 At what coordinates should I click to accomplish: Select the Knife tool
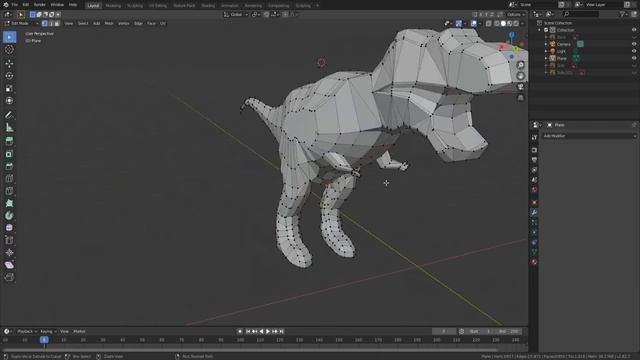(x=9, y=191)
